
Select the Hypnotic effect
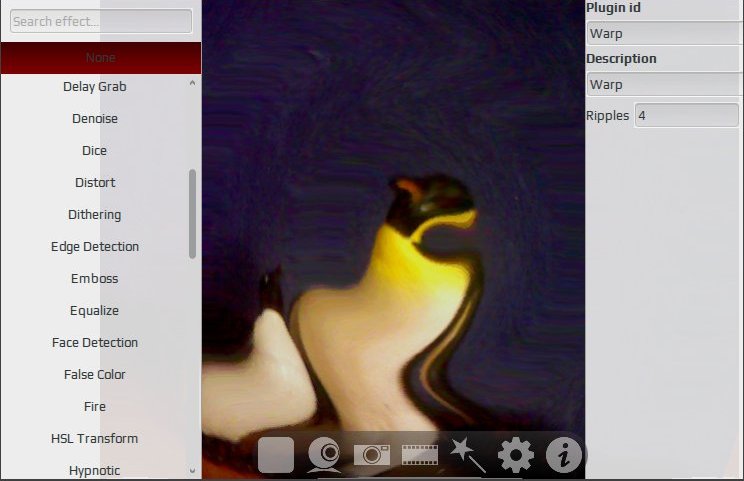94,471
